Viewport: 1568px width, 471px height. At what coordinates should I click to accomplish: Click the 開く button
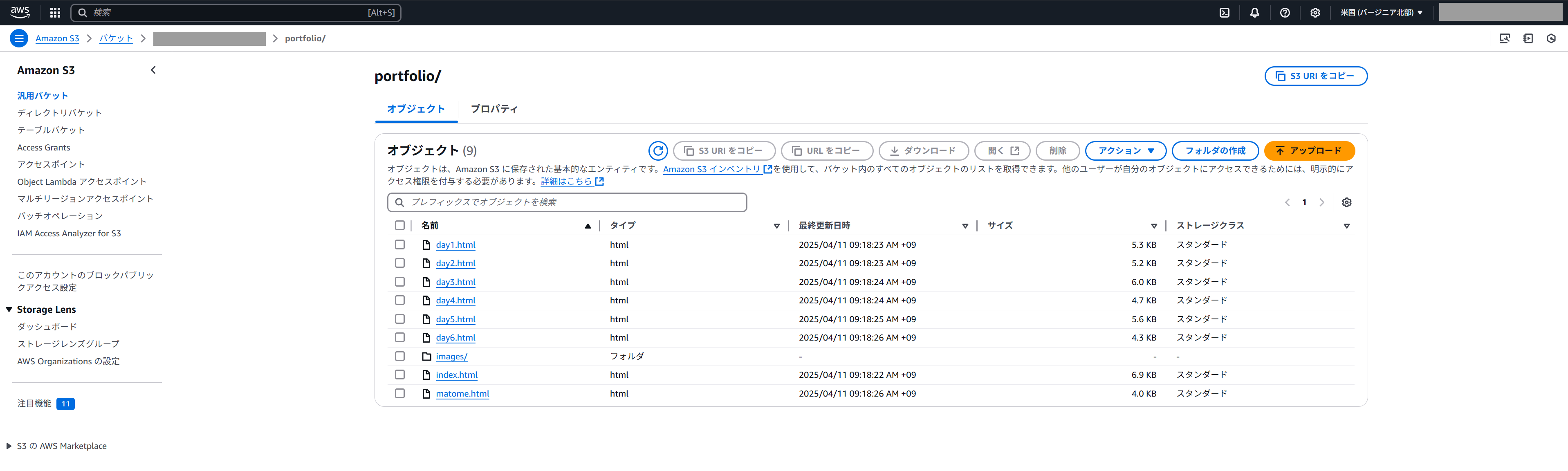coord(1002,150)
